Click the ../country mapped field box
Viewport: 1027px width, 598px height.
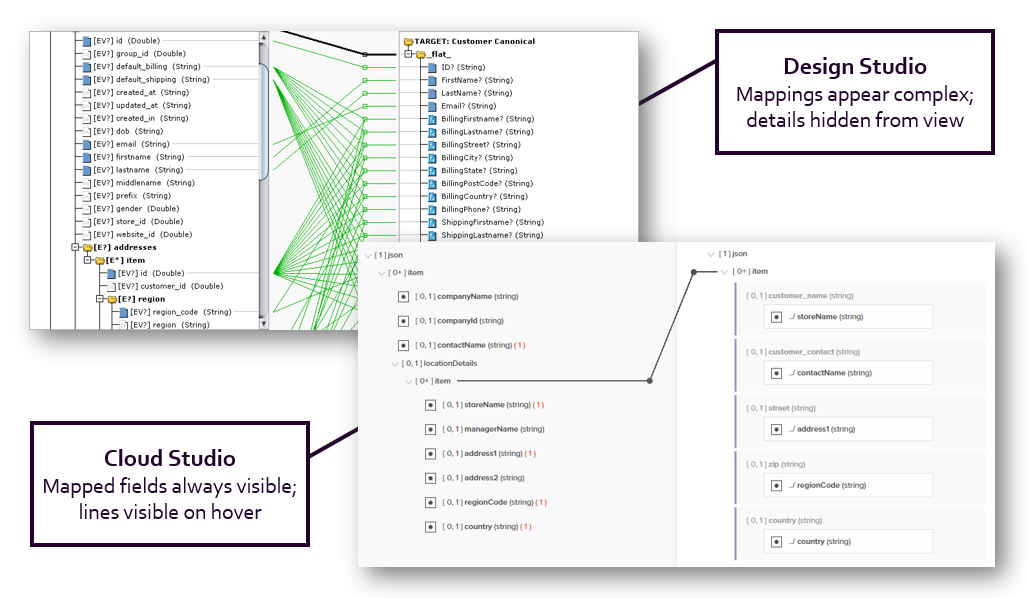pos(847,541)
